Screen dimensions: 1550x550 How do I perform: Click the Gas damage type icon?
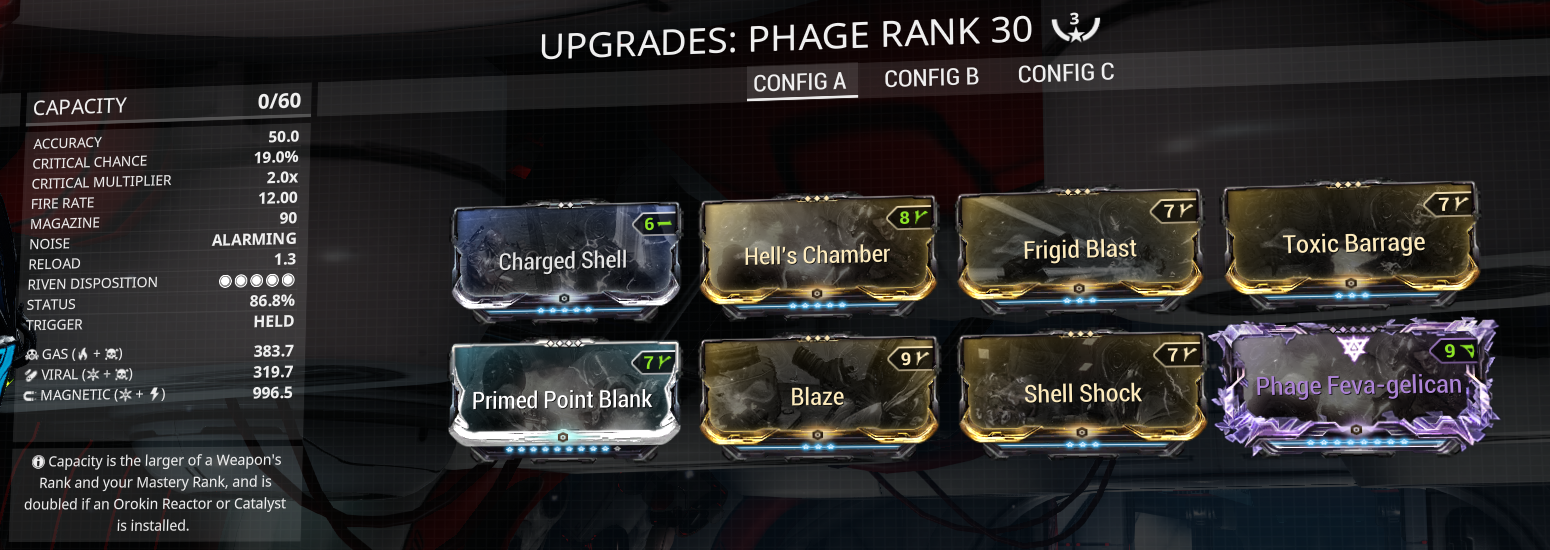[33, 353]
